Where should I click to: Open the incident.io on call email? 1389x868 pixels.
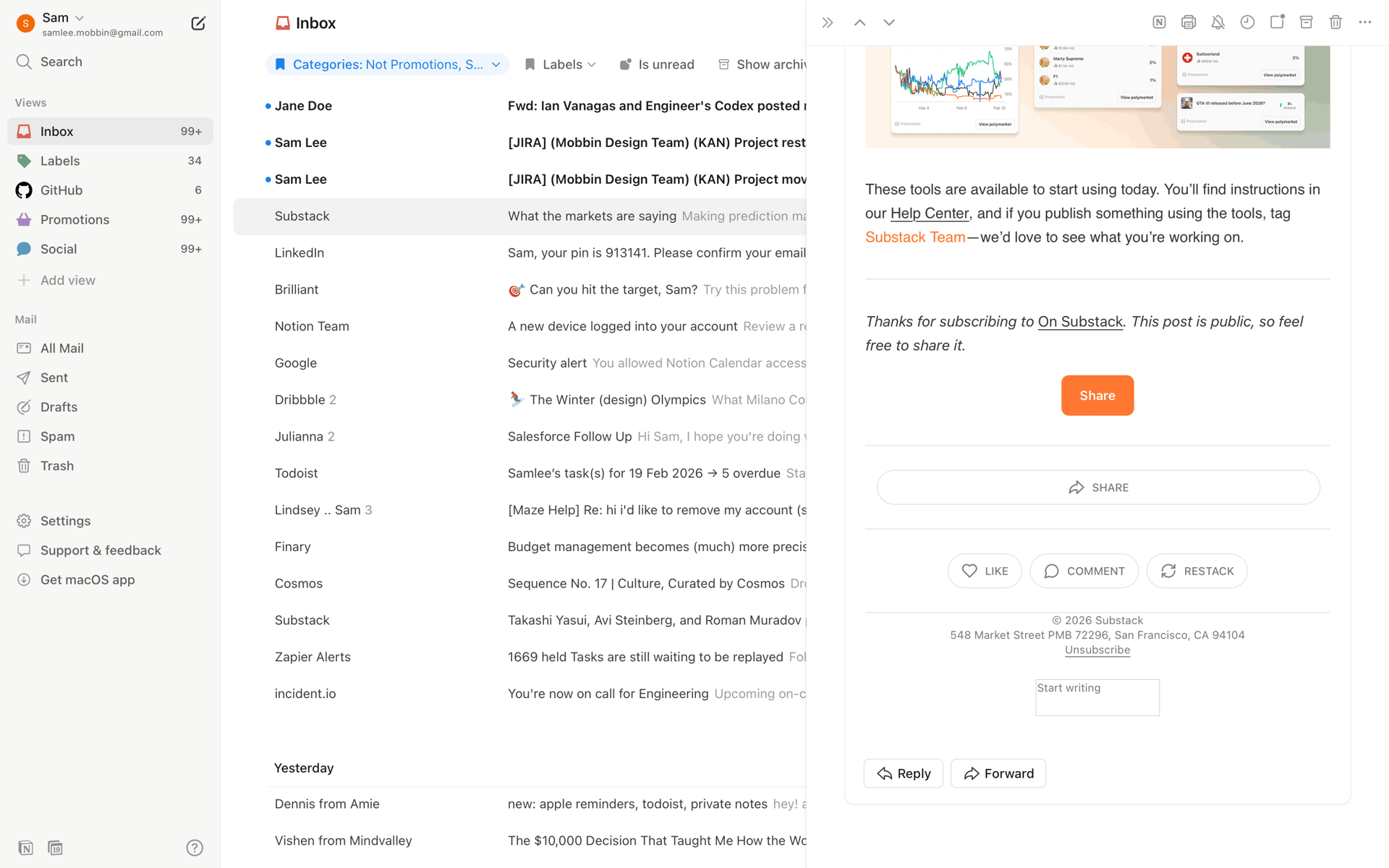point(519,694)
